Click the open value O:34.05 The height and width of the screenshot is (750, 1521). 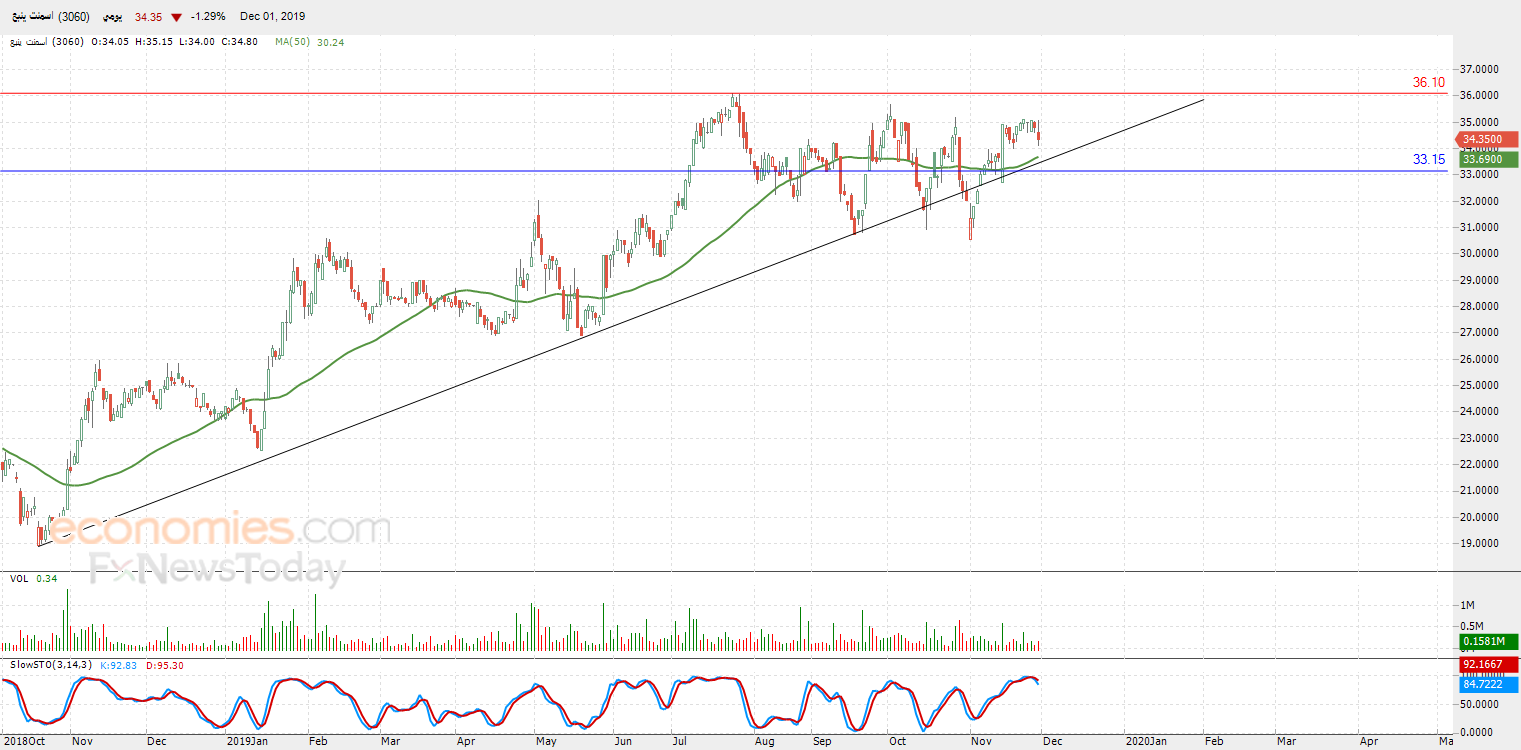[x=110, y=42]
